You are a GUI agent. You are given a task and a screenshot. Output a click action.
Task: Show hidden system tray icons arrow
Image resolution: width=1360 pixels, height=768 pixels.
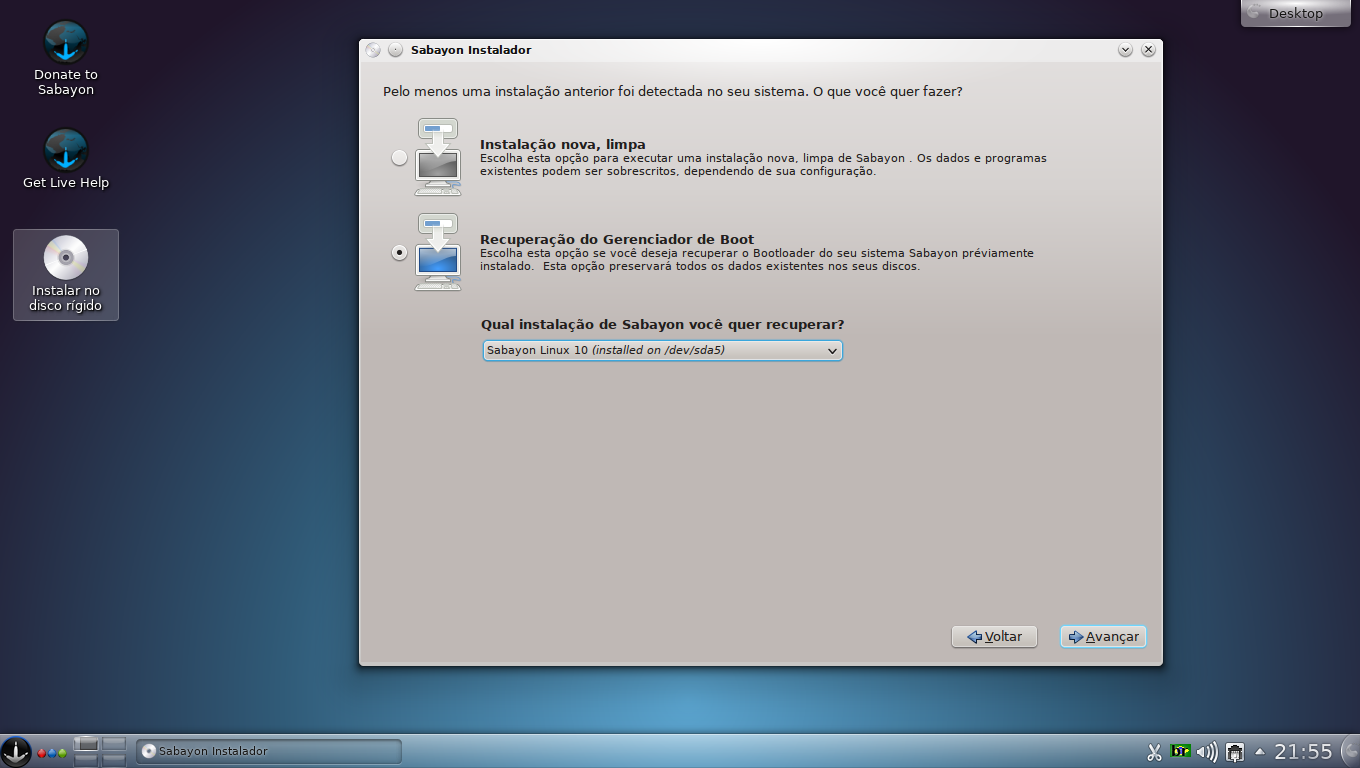(x=1259, y=751)
